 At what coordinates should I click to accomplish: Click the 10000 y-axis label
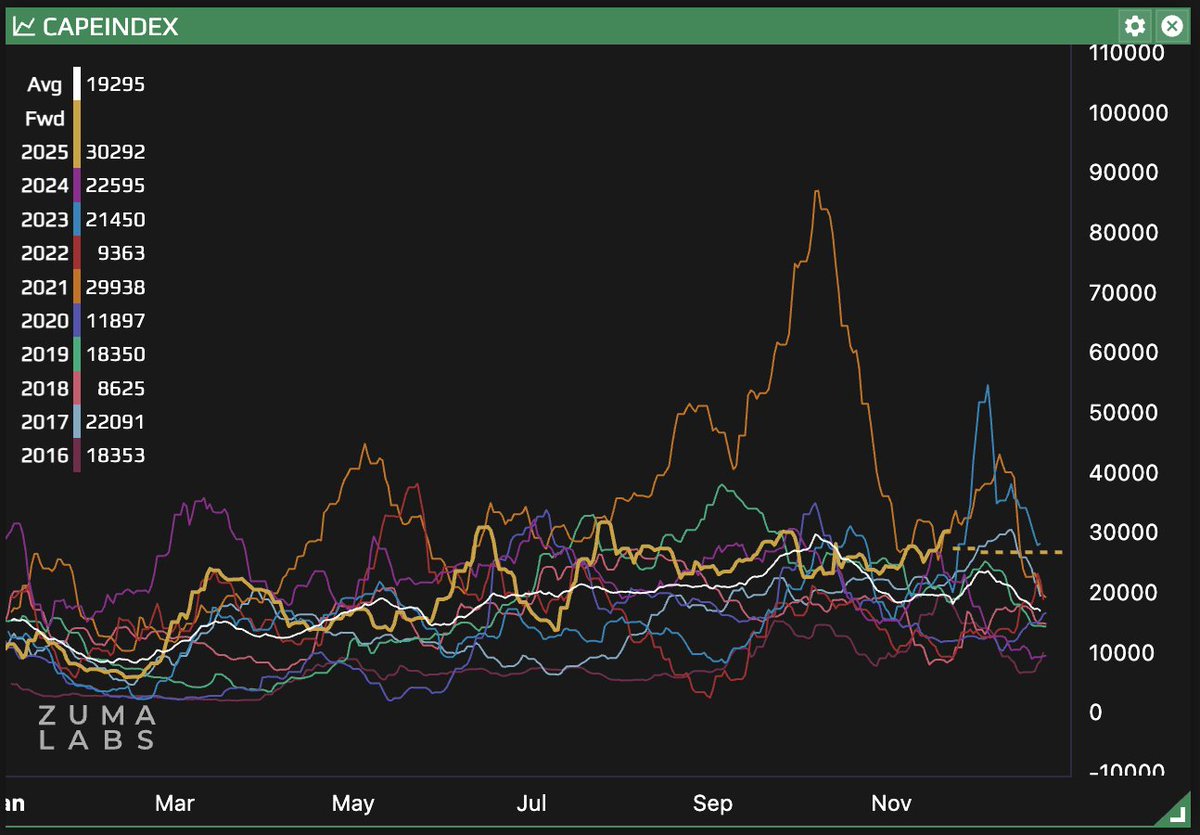1123,653
